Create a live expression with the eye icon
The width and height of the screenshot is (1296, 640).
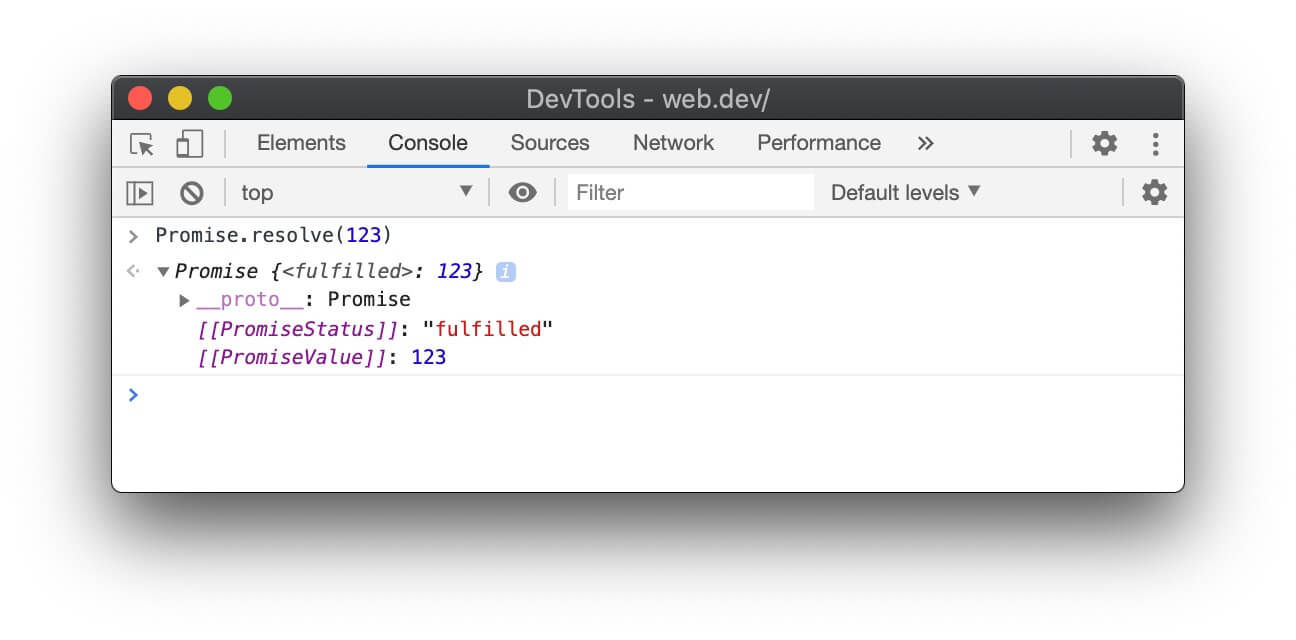522,192
